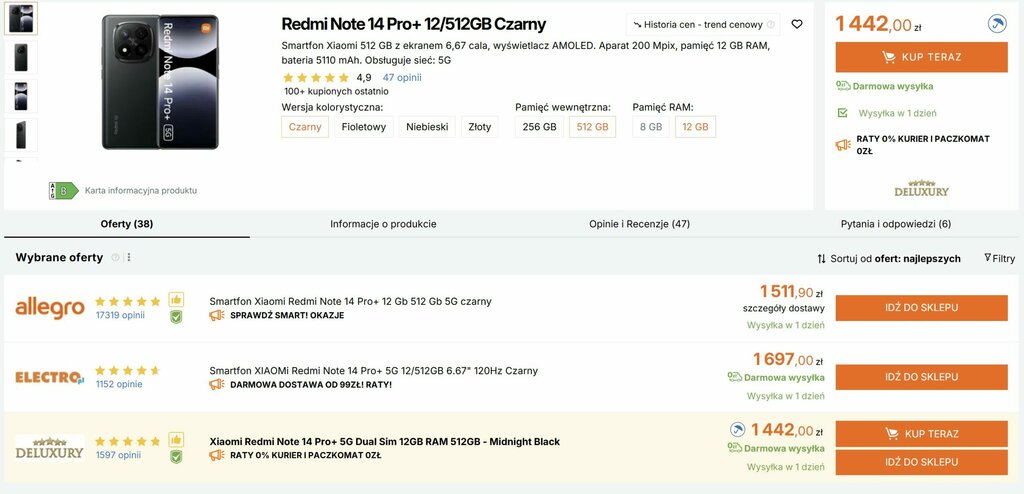
Task: Go to the Electro.pl shop offer
Action: point(921,377)
